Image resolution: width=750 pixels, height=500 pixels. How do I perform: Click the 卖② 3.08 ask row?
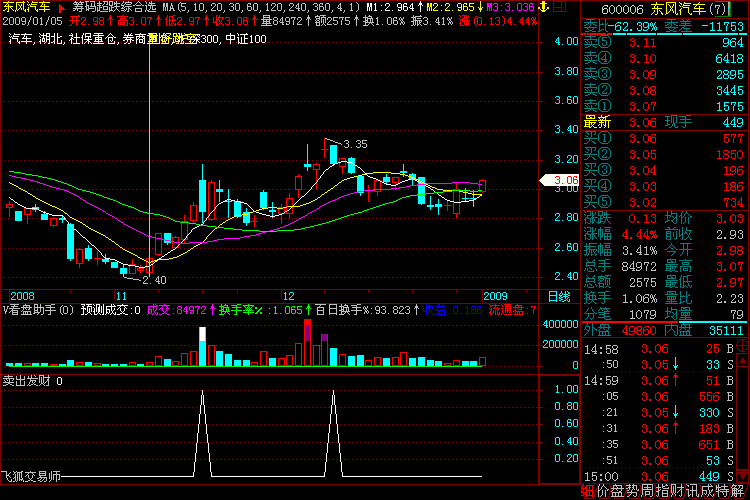point(664,90)
